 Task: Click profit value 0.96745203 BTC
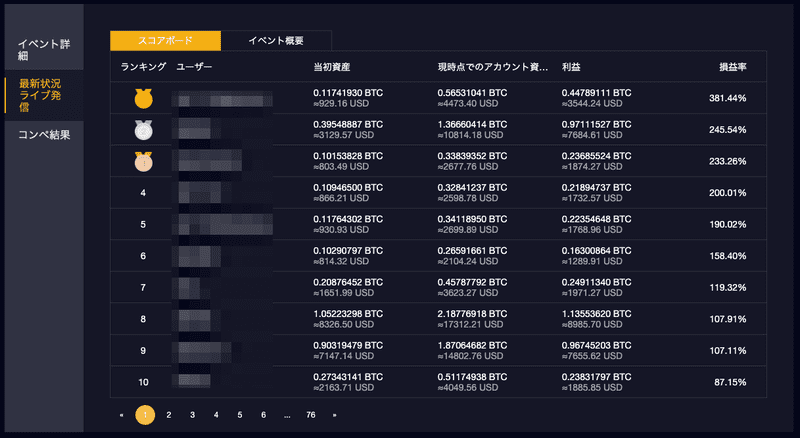point(596,346)
